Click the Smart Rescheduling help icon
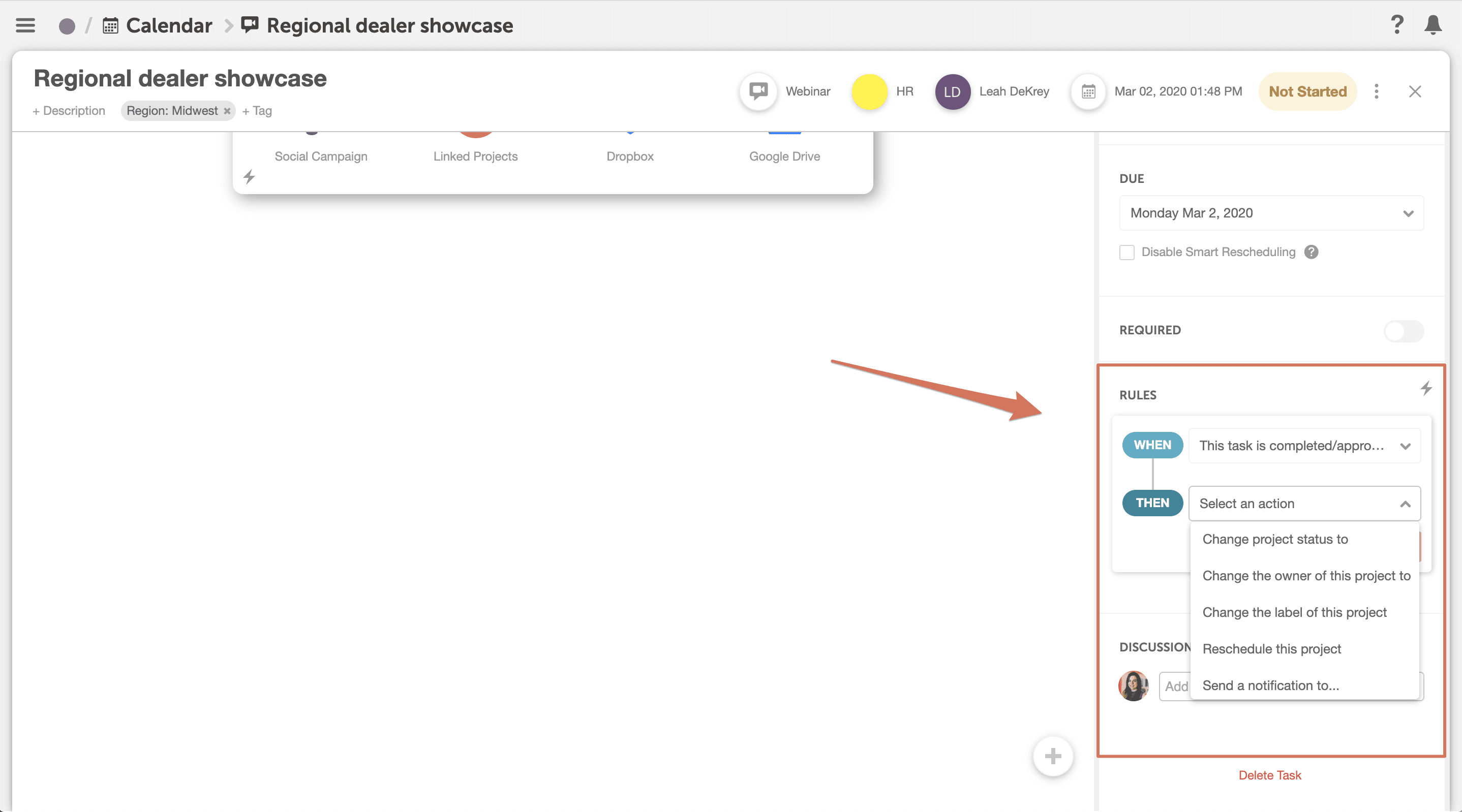The width and height of the screenshot is (1462, 812). [1311, 252]
